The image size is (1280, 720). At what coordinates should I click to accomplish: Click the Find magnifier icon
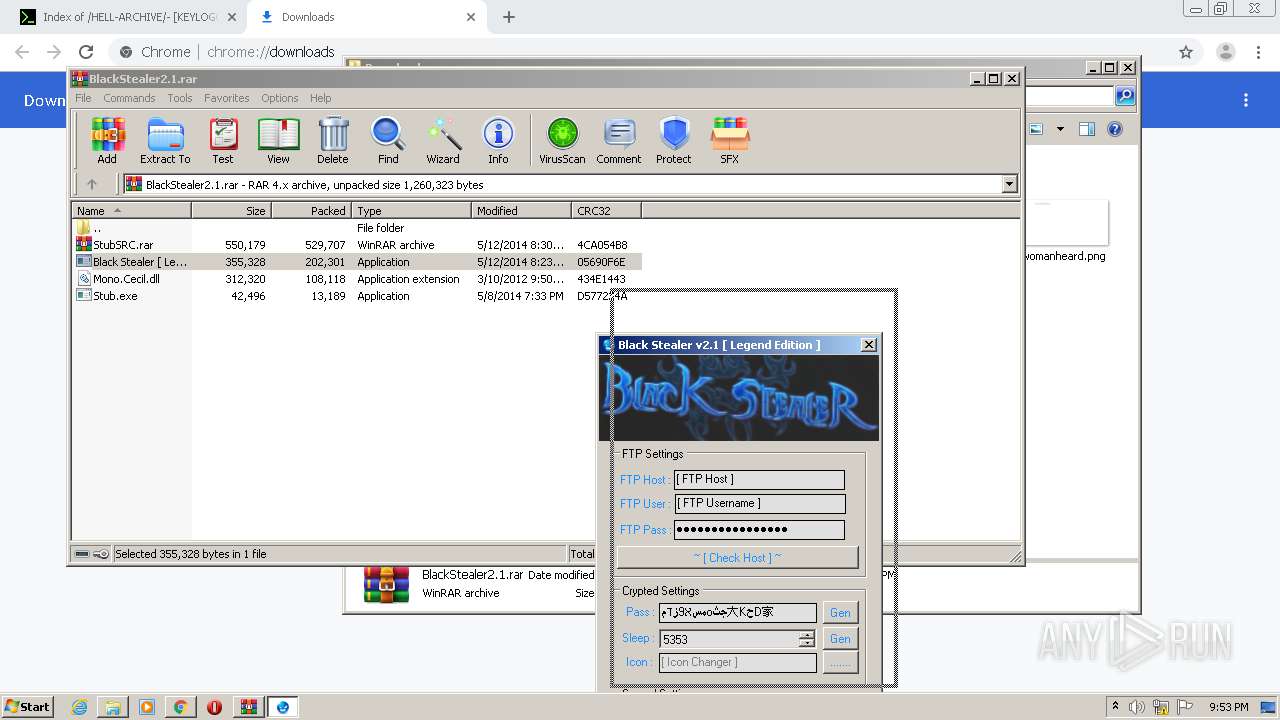(388, 141)
